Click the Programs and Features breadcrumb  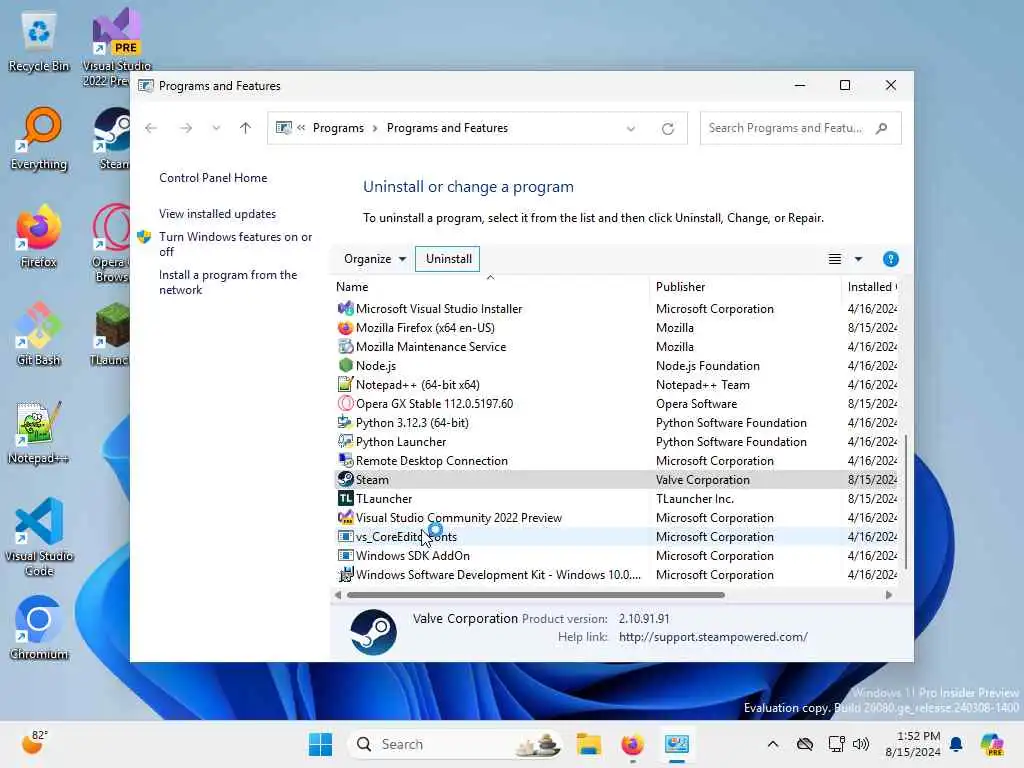coord(447,128)
